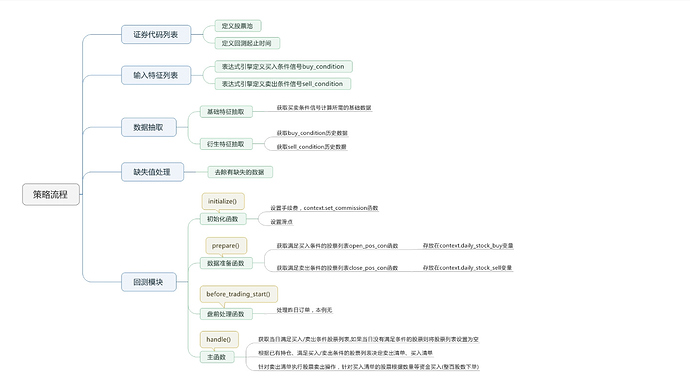Select the 主函数 node
Screen dimensions: 690x388
click(217, 357)
